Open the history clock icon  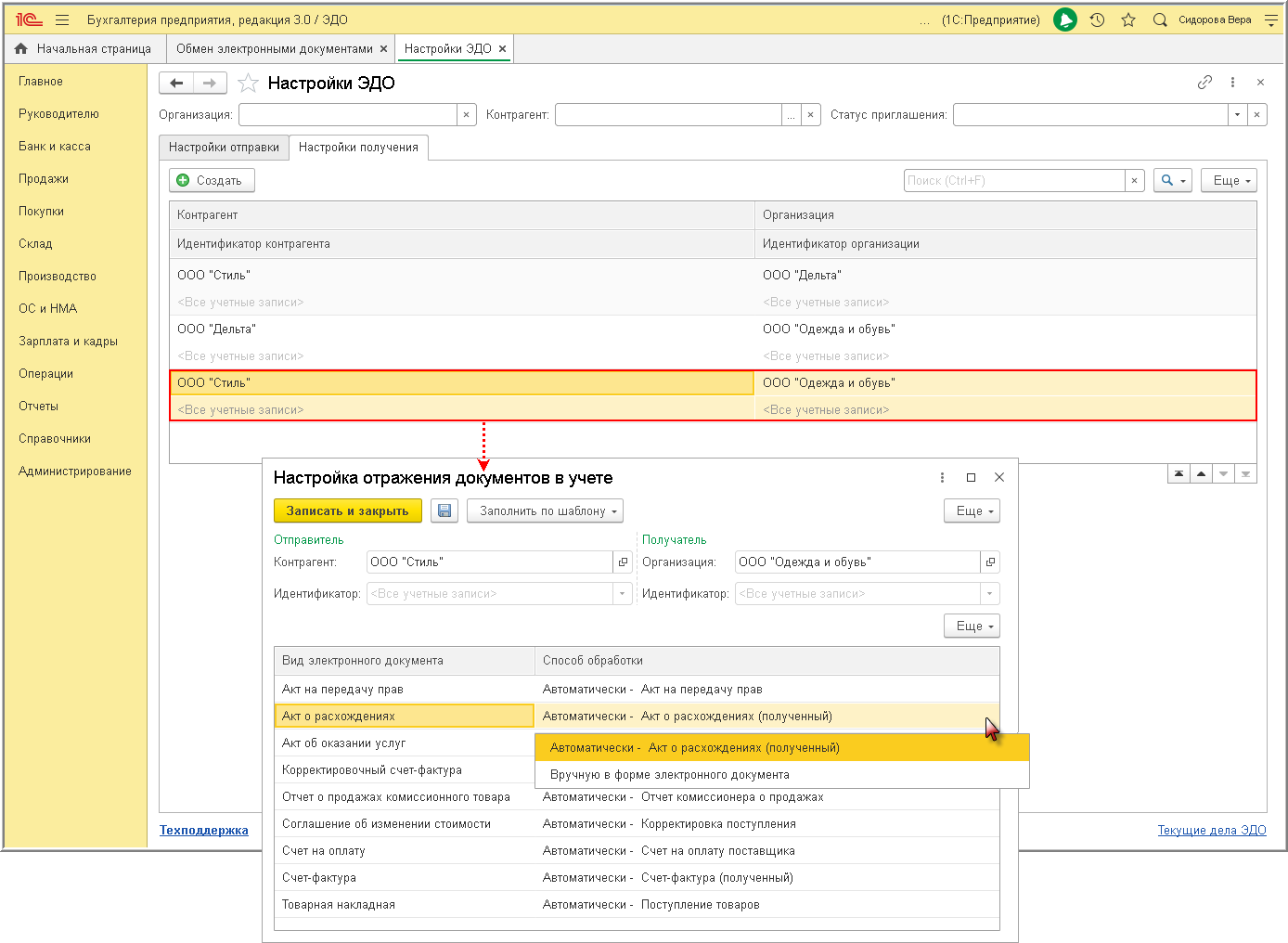[1097, 19]
